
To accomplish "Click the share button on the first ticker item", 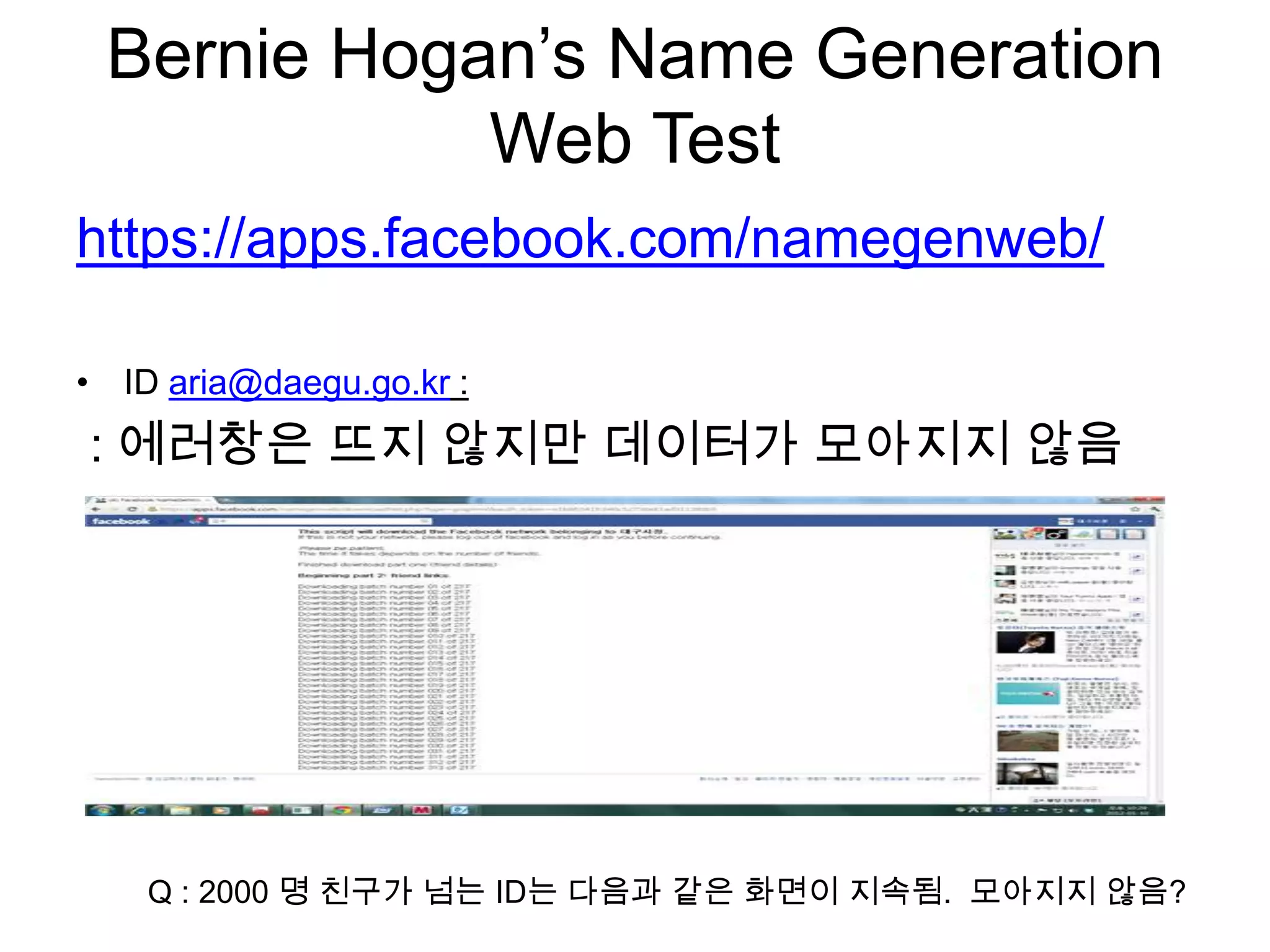I will pyautogui.click(x=1137, y=557).
